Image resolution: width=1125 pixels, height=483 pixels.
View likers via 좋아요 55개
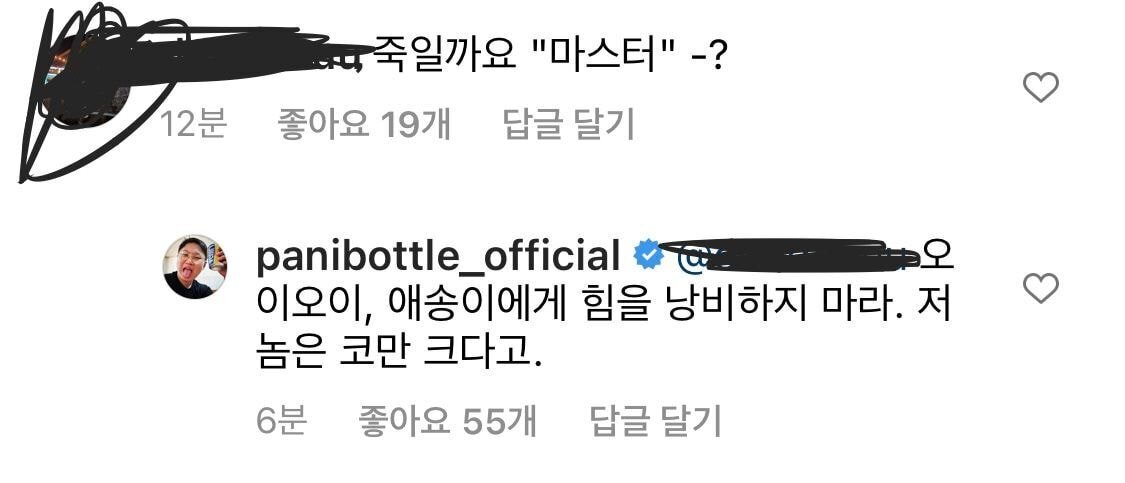[x=448, y=421]
